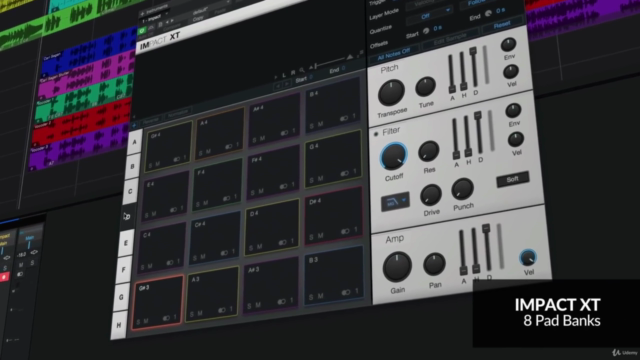Solo pad G#3

(138, 322)
